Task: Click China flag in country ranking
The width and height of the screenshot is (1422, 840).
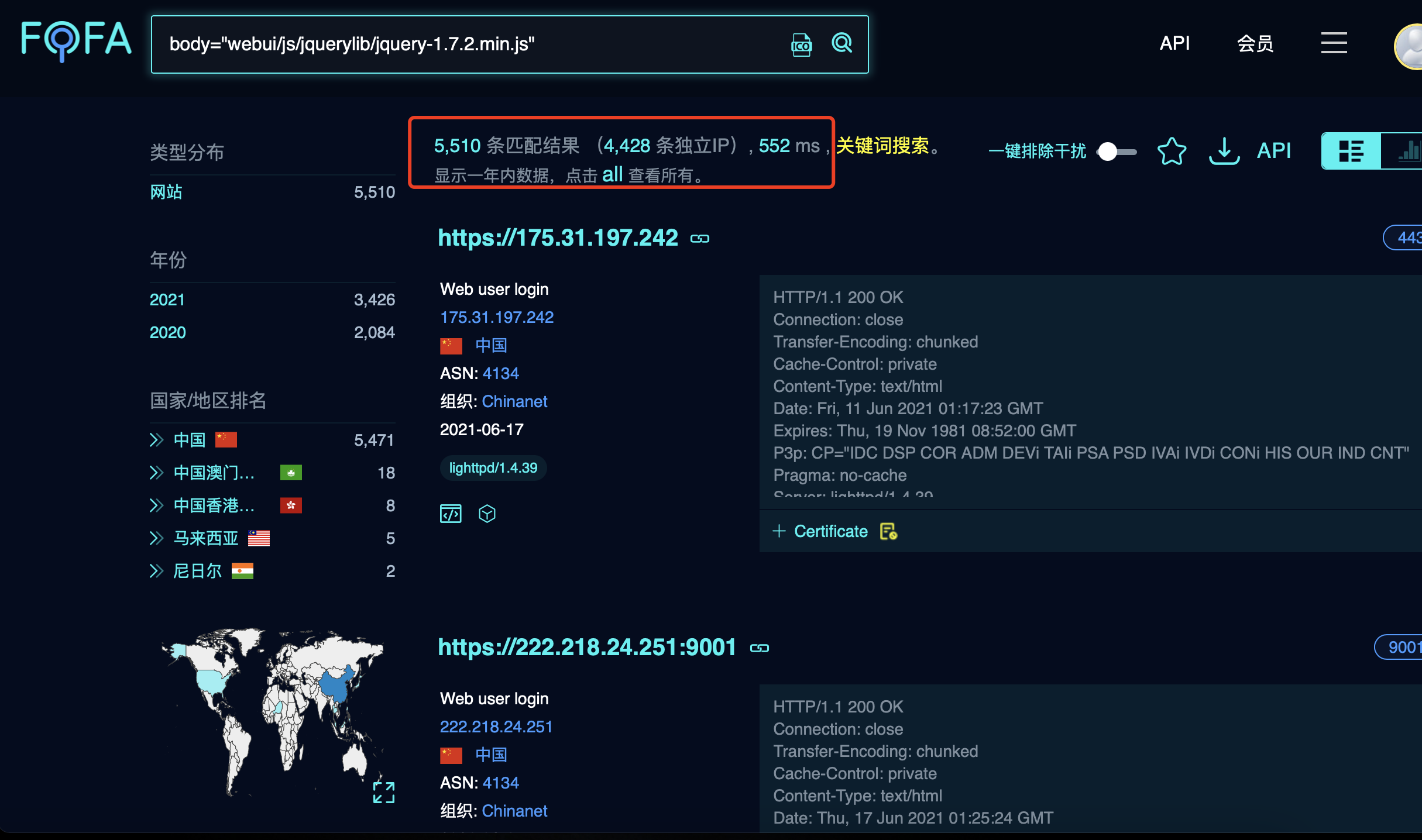Action: point(226,440)
